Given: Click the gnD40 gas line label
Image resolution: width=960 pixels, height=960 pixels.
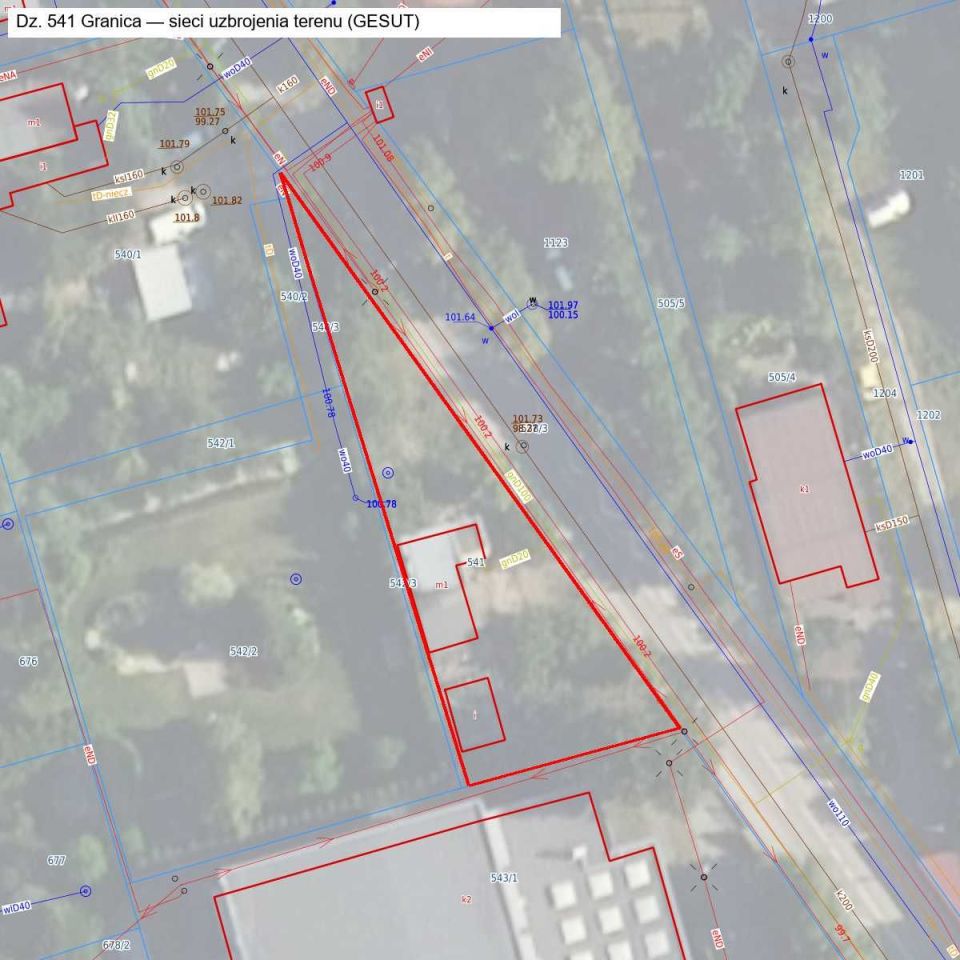Looking at the screenshot, I should point(869,686).
